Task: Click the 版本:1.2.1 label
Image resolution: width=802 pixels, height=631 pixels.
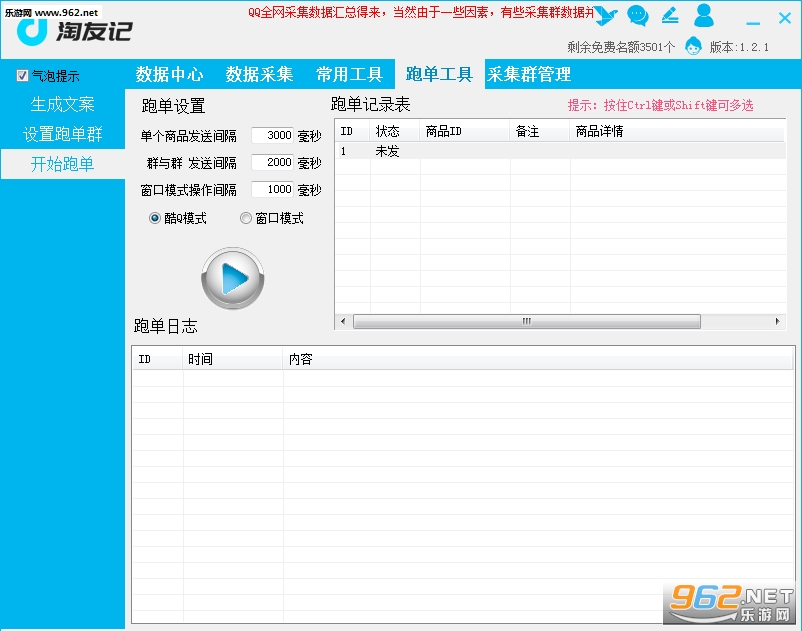Action: pyautogui.click(x=739, y=47)
